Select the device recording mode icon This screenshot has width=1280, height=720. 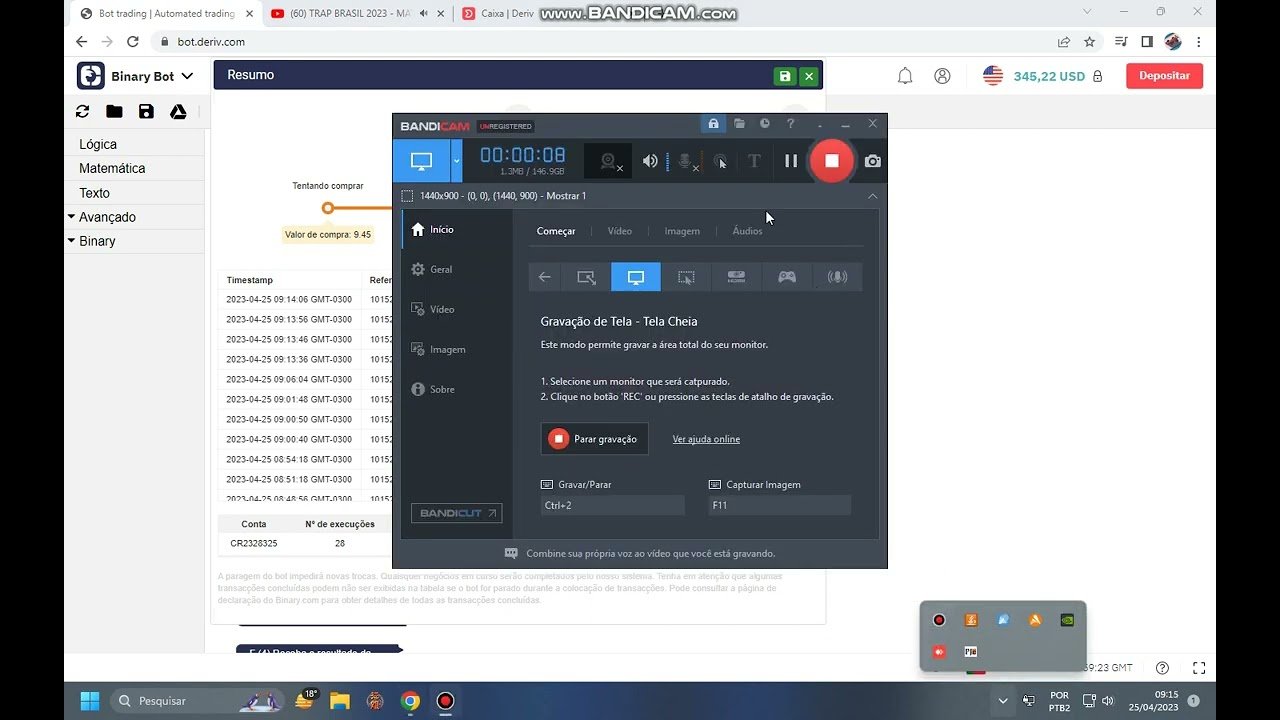point(736,277)
